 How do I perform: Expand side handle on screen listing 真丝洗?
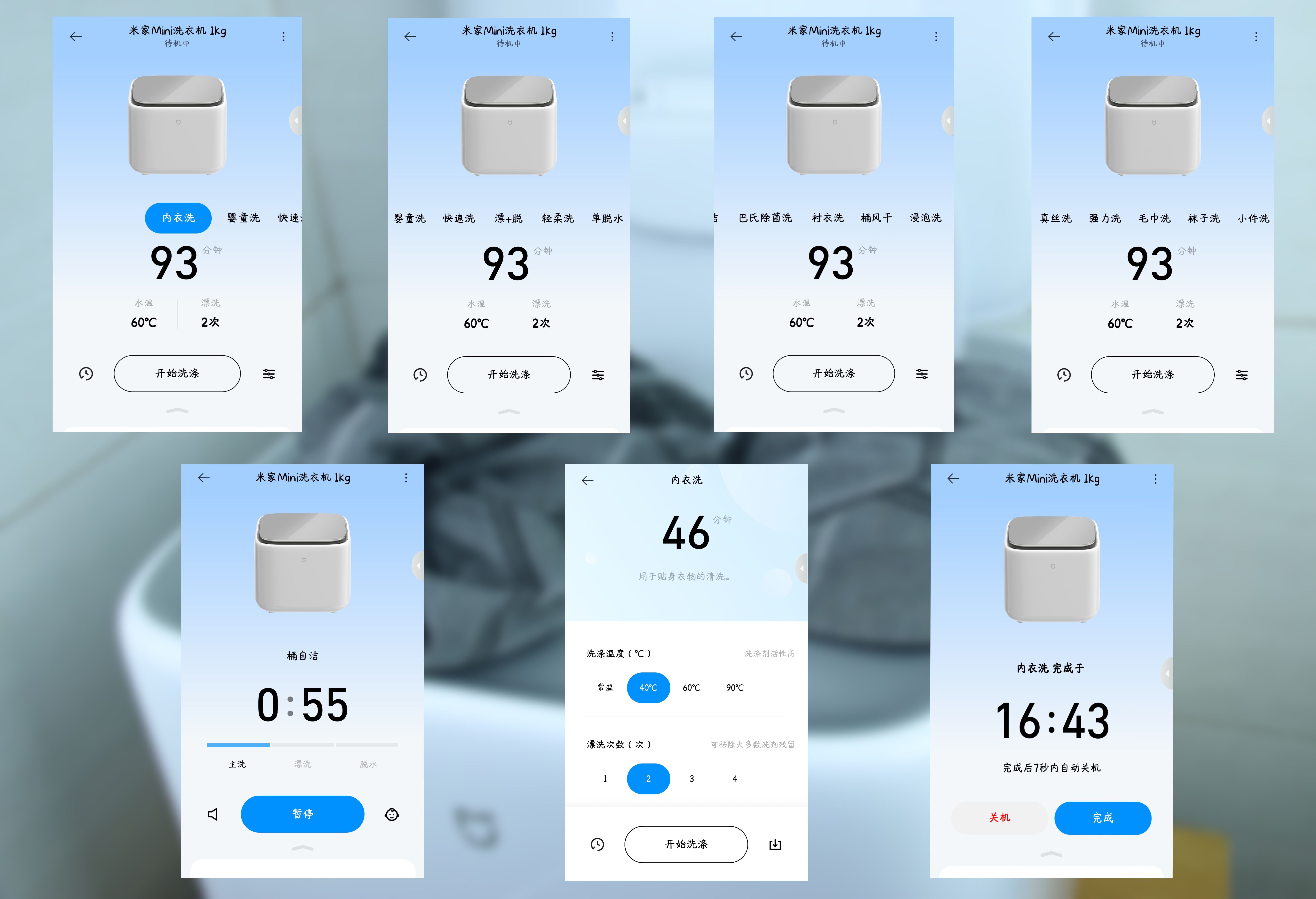pos(1268,121)
